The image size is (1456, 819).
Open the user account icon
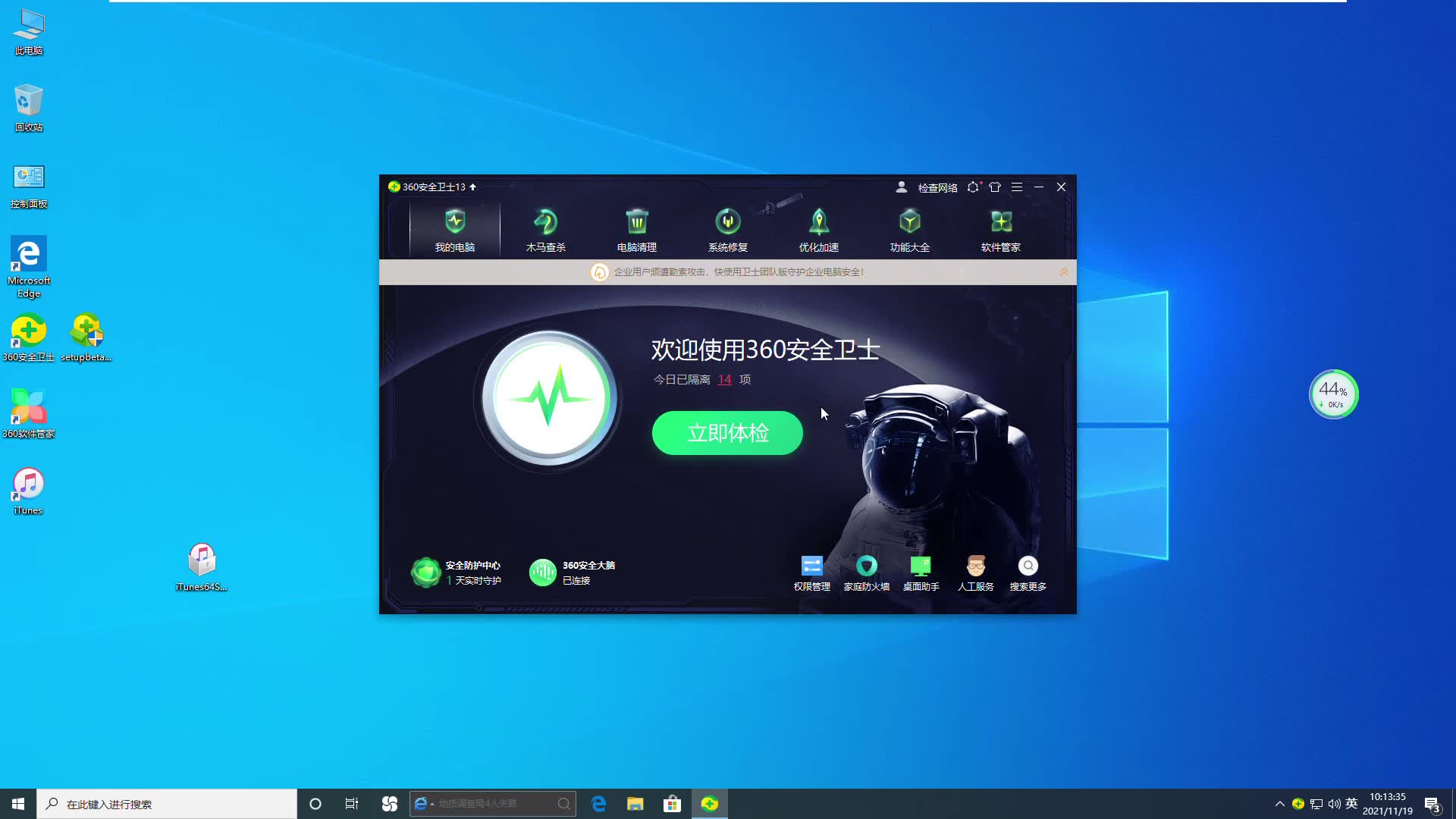902,187
